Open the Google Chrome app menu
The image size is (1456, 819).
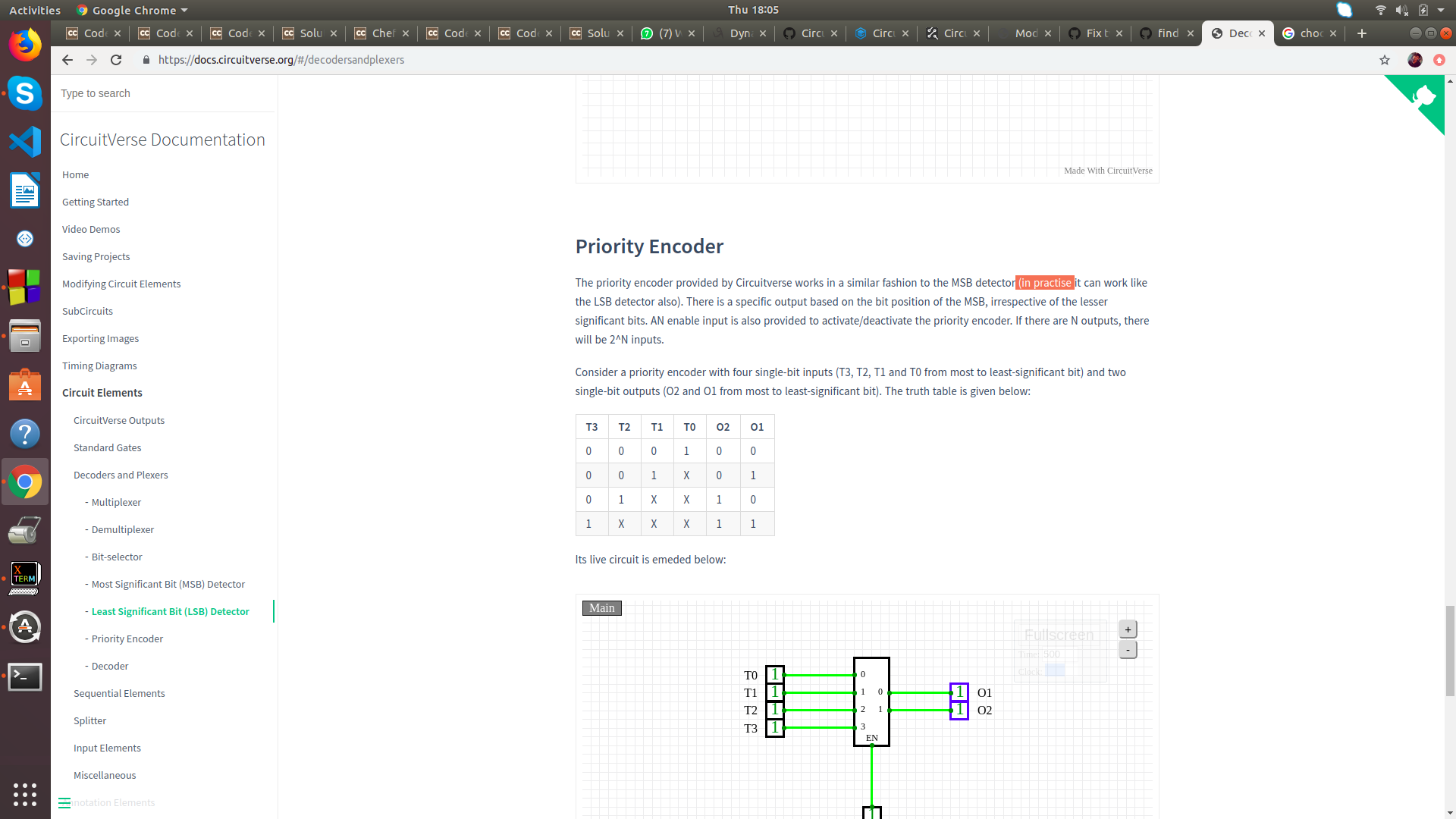click(x=132, y=10)
